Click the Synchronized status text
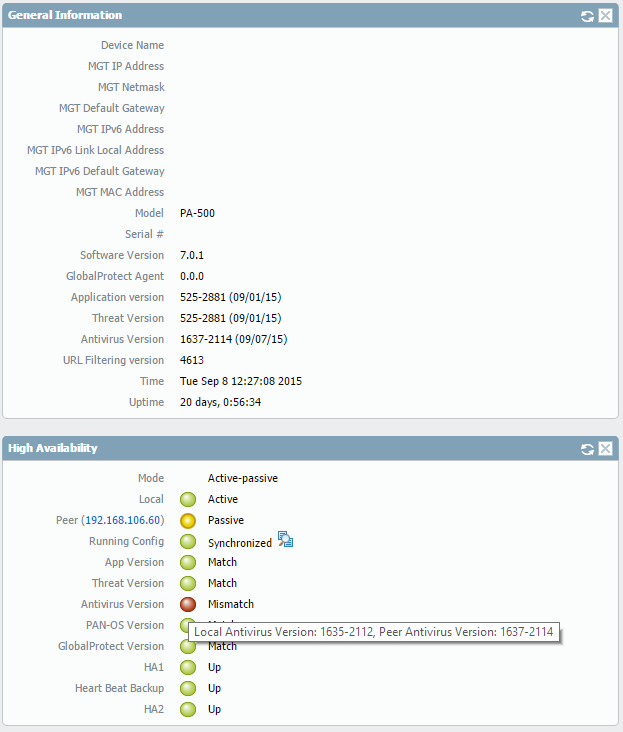This screenshot has height=732, width=623. (240, 543)
